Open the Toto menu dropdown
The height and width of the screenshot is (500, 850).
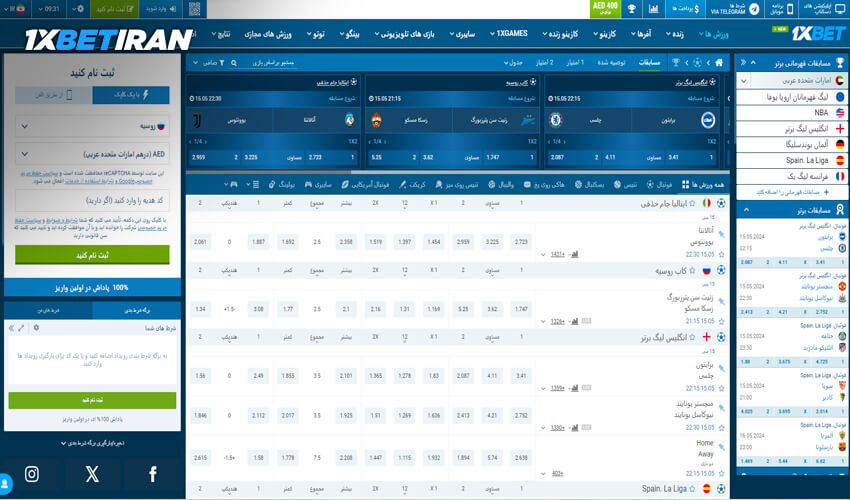click(x=315, y=34)
